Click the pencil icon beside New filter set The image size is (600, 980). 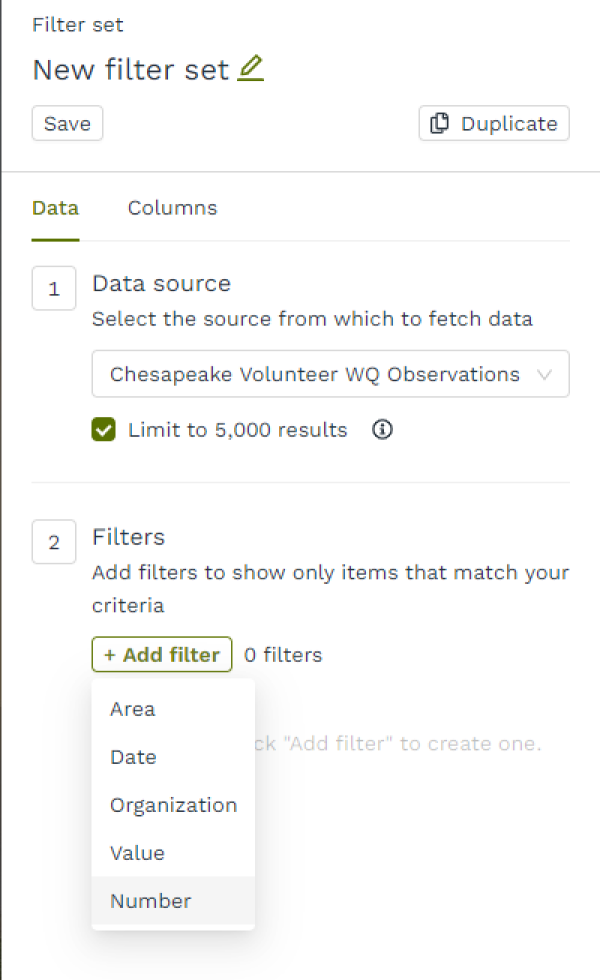coord(251,68)
